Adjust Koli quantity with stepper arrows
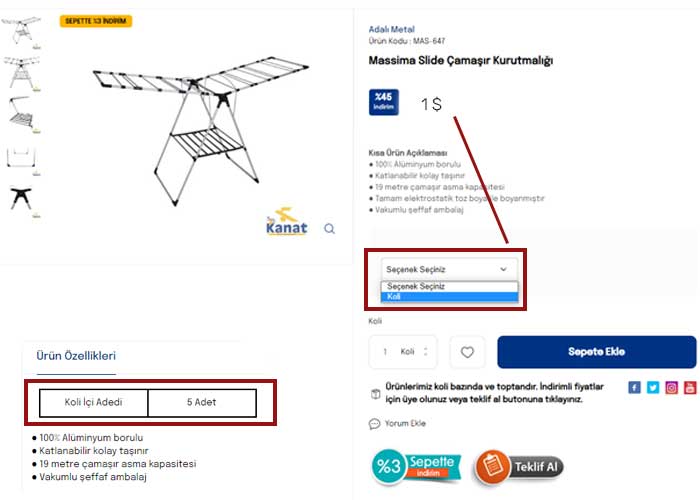The width and height of the screenshot is (700, 500). click(426, 352)
